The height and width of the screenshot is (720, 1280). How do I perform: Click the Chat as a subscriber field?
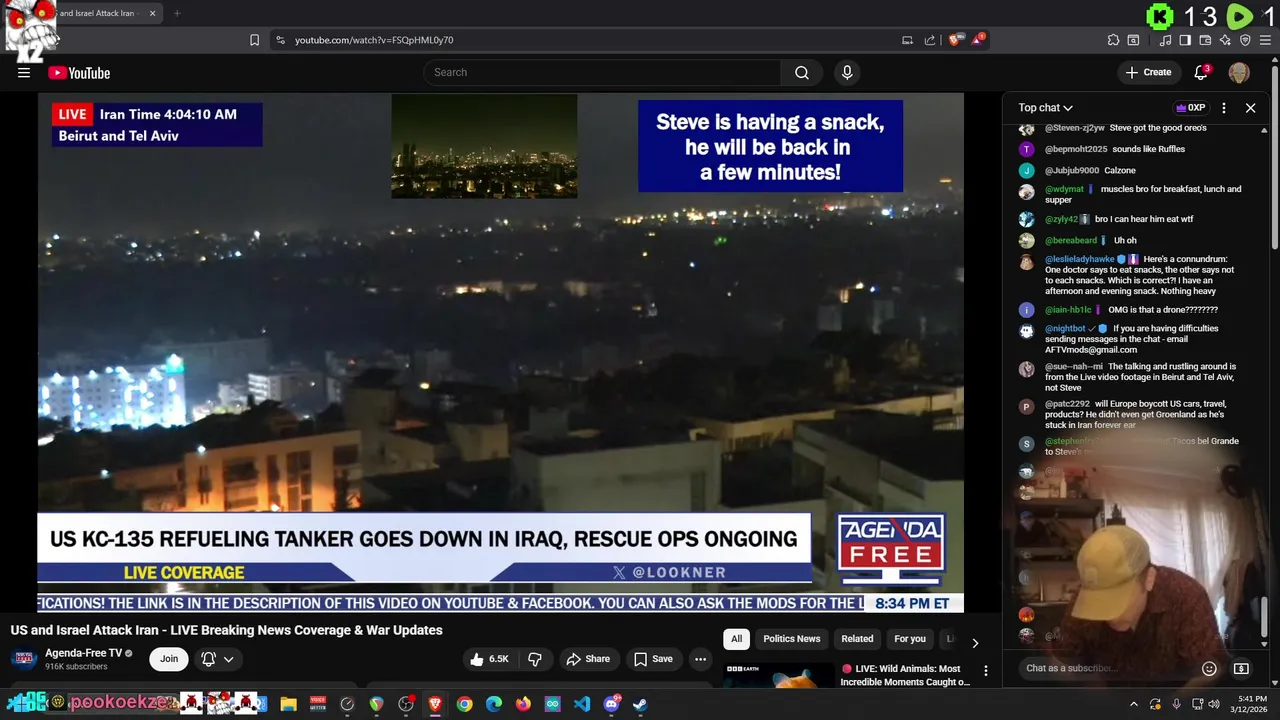pyautogui.click(x=1110, y=668)
